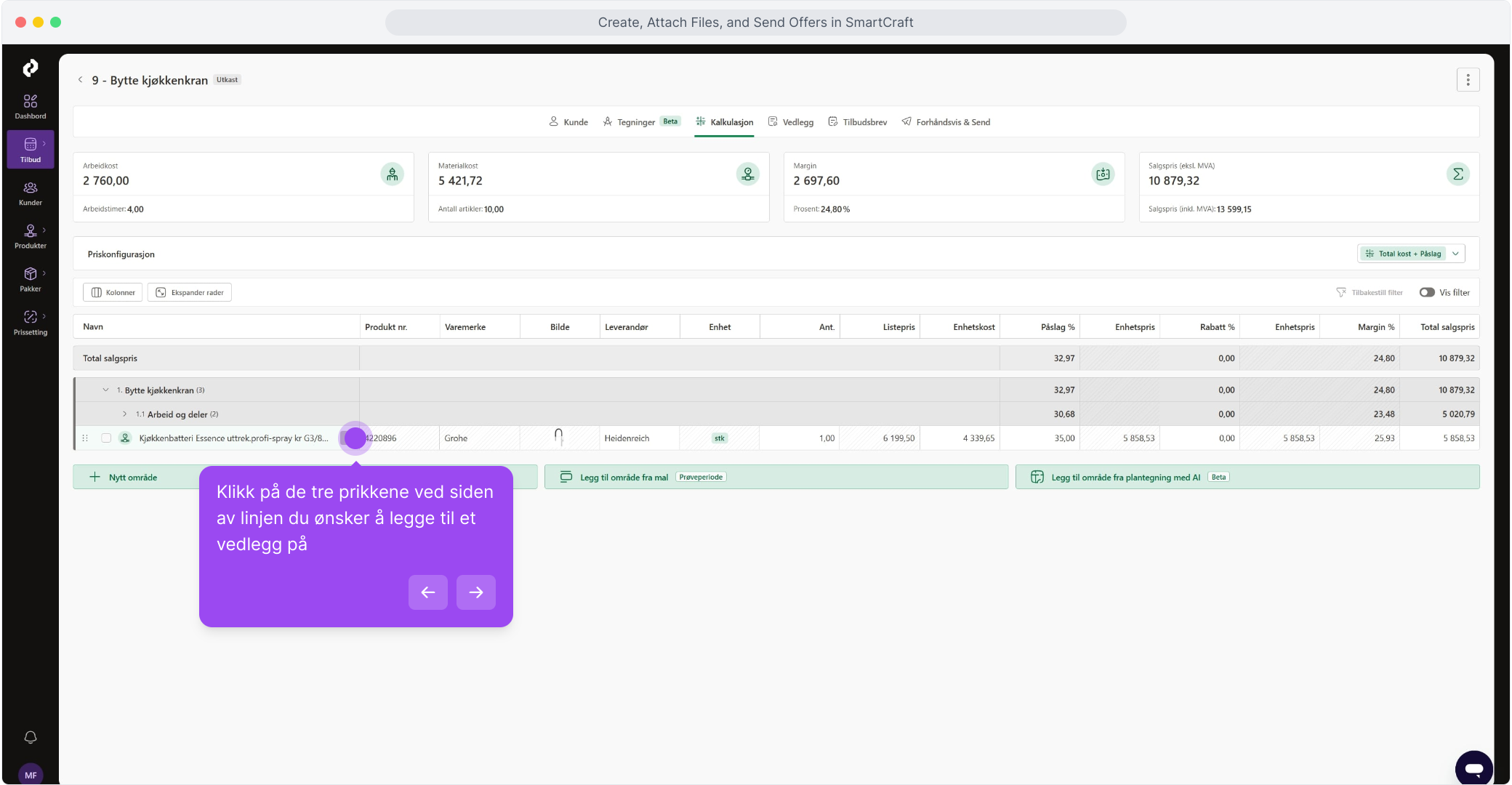Expand the Pakker sidebar chevron

[x=44, y=273]
